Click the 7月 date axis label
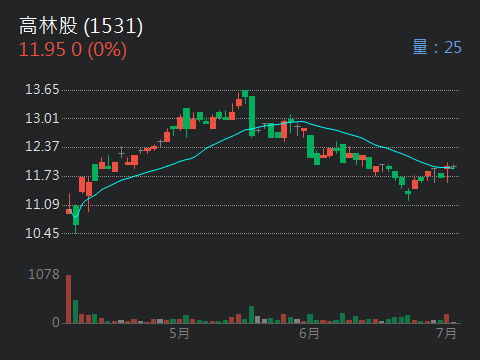This screenshot has height=360, width=480. tap(446, 333)
